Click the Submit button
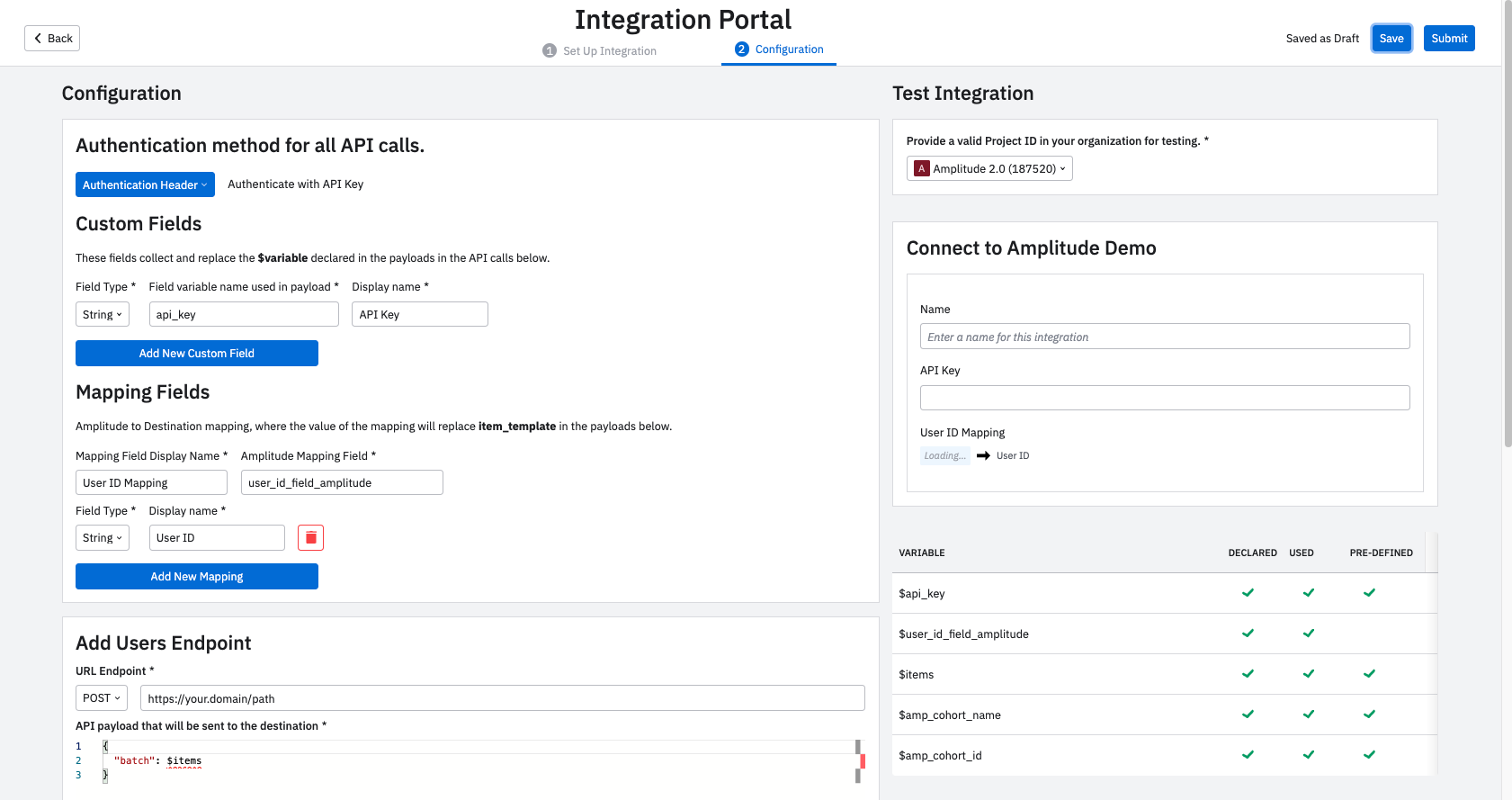The image size is (1512, 800). (1449, 38)
